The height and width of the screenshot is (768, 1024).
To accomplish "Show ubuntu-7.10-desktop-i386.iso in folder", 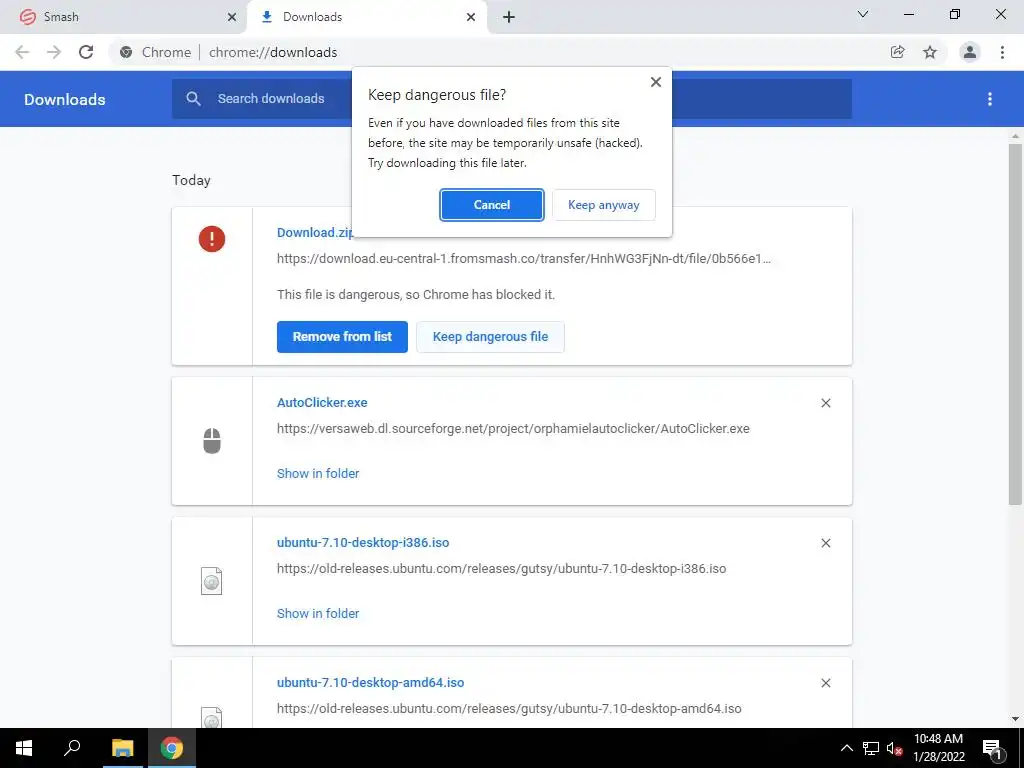I will [318, 613].
